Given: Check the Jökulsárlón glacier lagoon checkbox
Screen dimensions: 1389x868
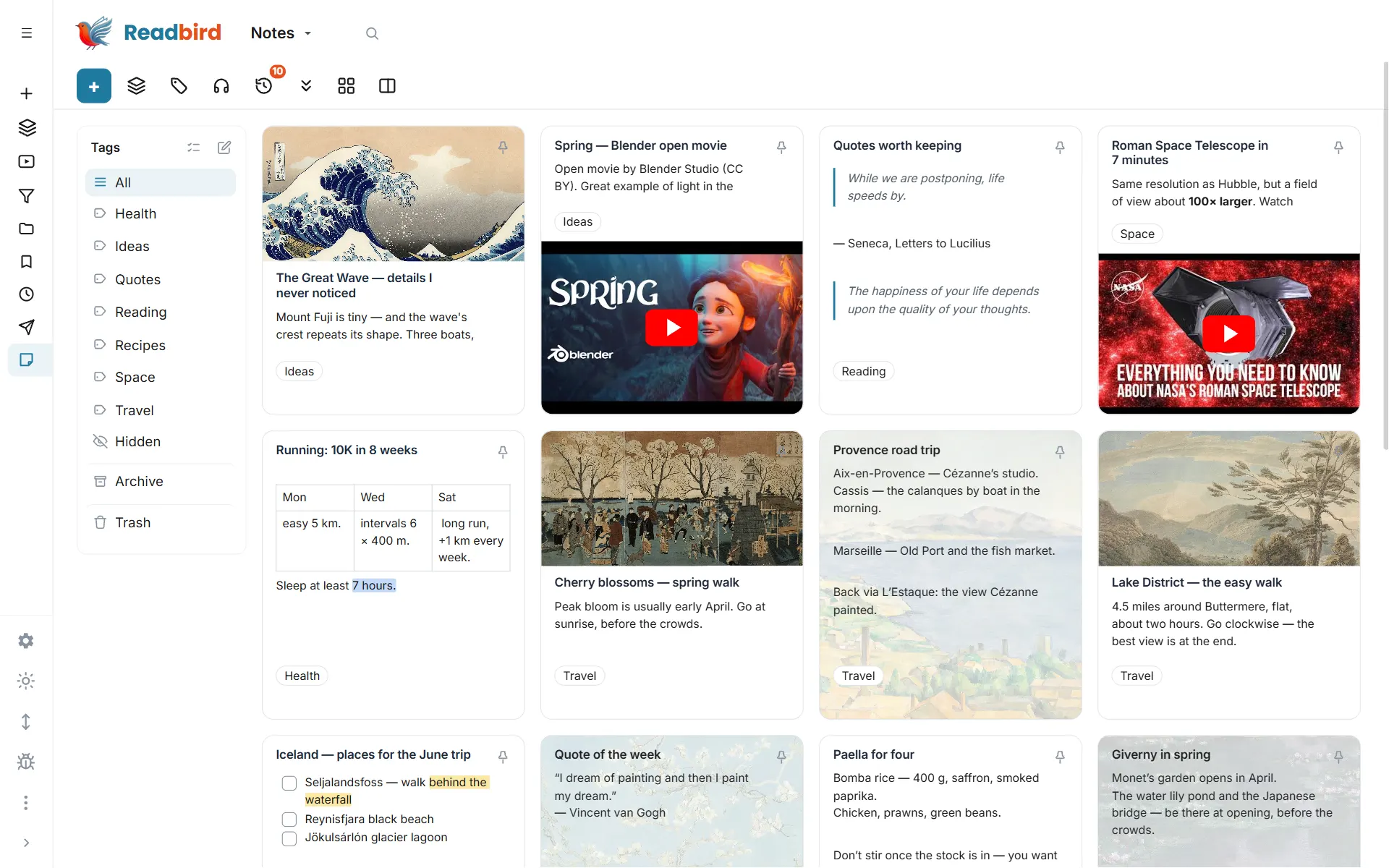Looking at the screenshot, I should (289, 839).
